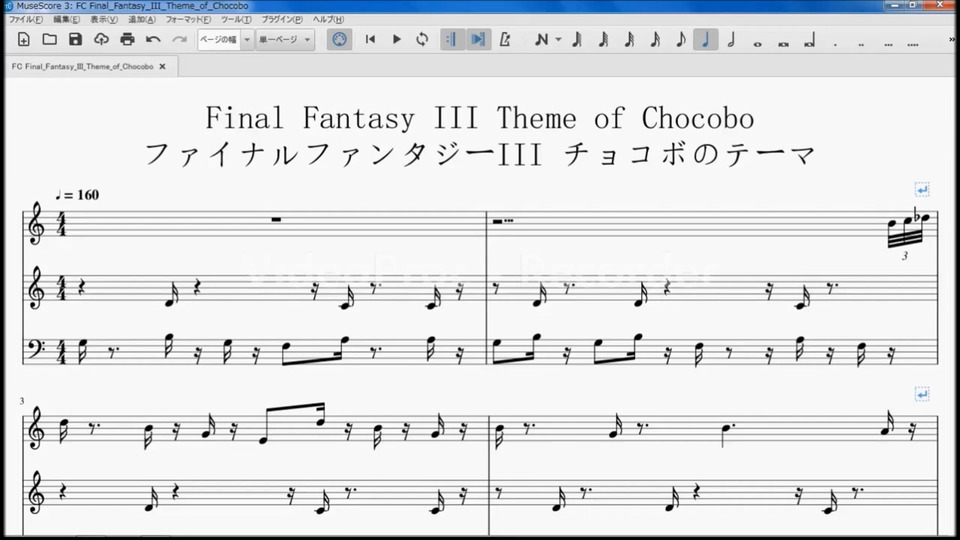Screen dimensions: 960x540
Task: Select the whole rest in measure 1
Action: click(x=276, y=219)
